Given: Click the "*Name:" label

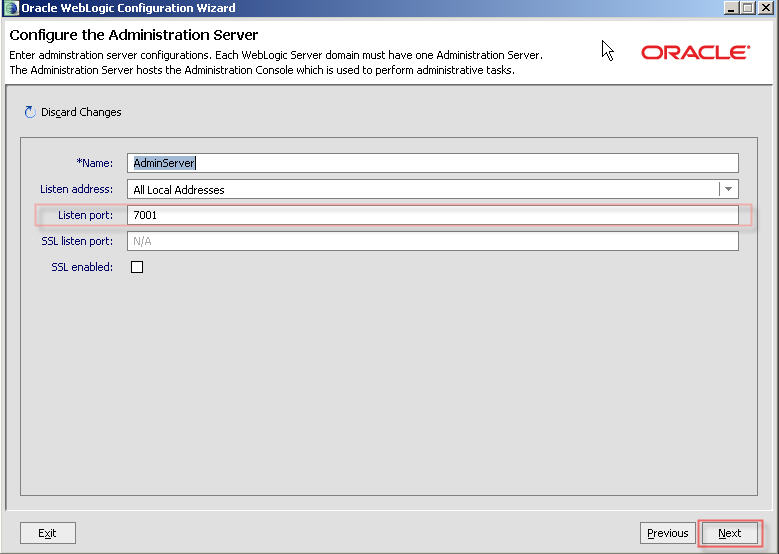Looking at the screenshot, I should pos(94,163).
